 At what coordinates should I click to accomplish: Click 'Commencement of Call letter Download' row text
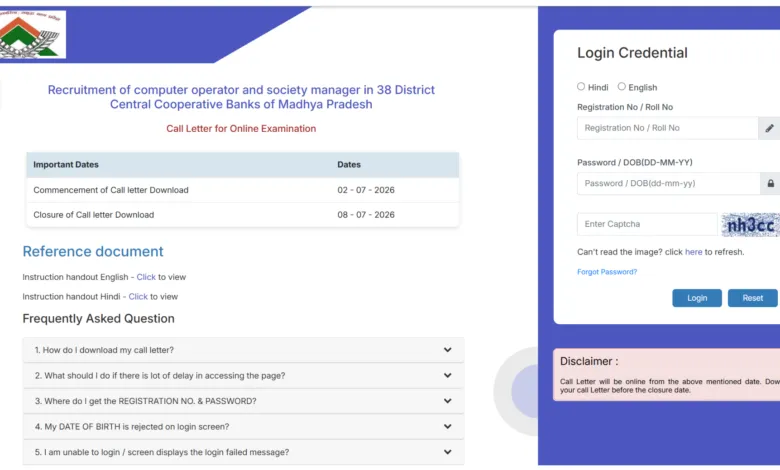(x=111, y=190)
